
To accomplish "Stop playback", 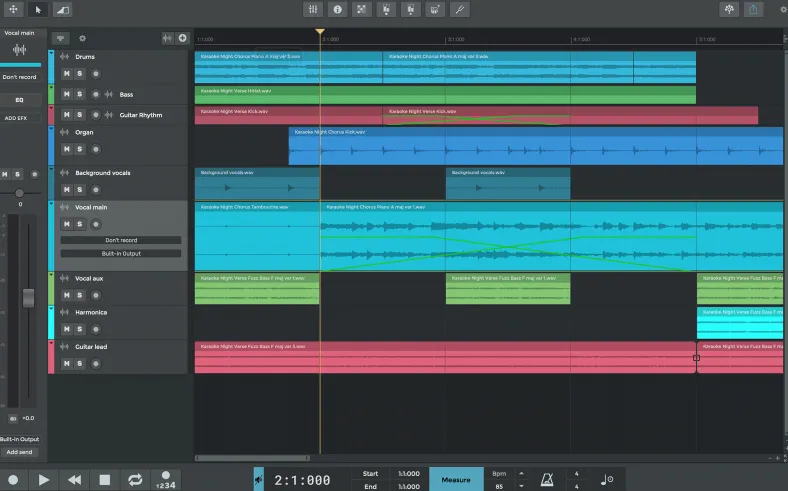I will pyautogui.click(x=105, y=480).
